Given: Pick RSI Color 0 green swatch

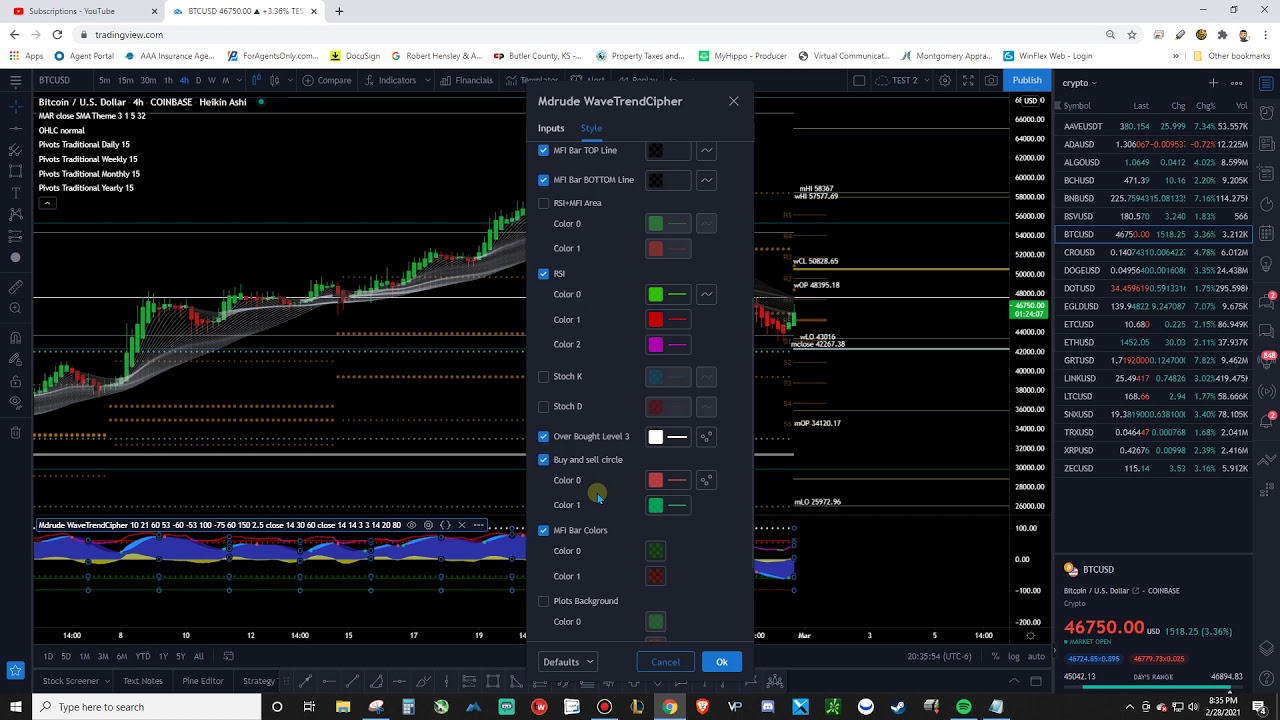Looking at the screenshot, I should click(x=655, y=294).
